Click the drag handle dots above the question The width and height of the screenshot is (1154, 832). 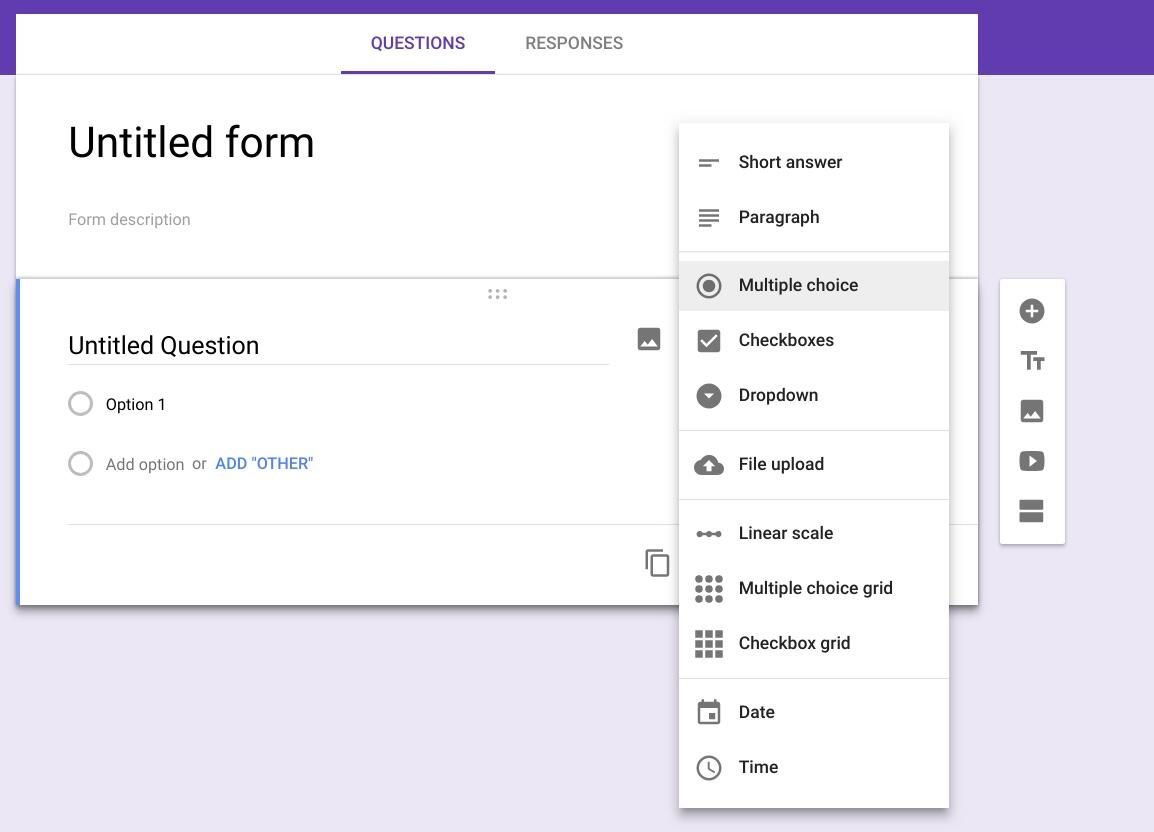498,295
